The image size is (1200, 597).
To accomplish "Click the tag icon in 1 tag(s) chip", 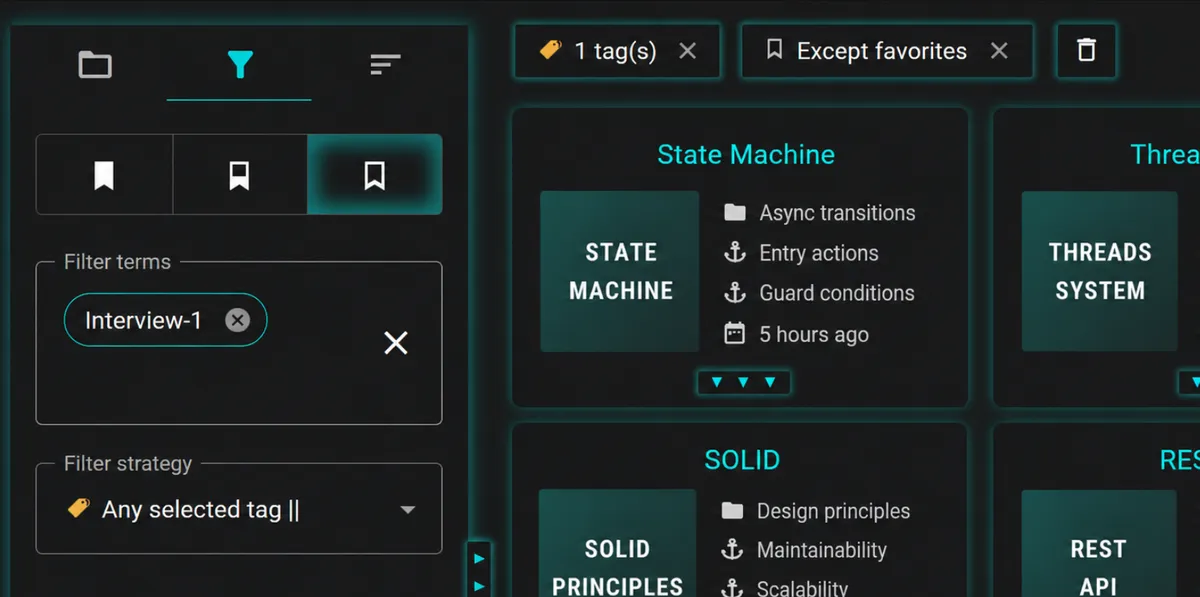I will click(x=550, y=50).
